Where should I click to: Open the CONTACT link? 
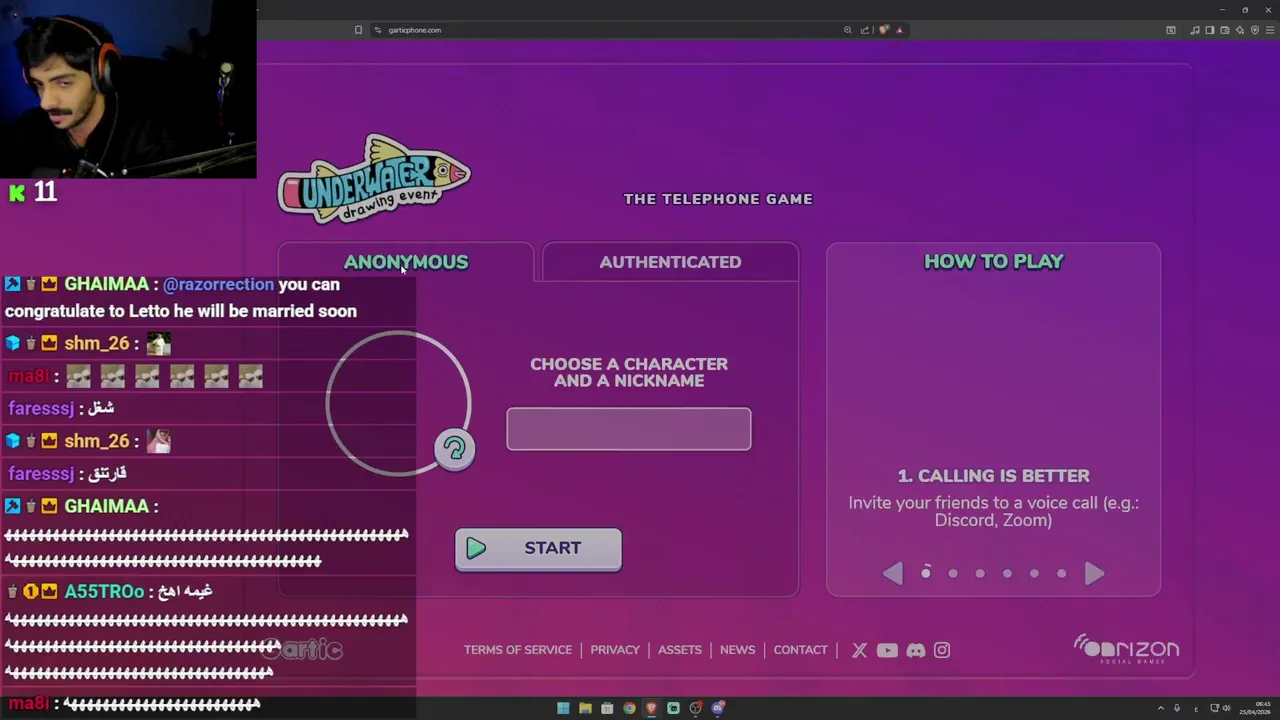pos(801,650)
